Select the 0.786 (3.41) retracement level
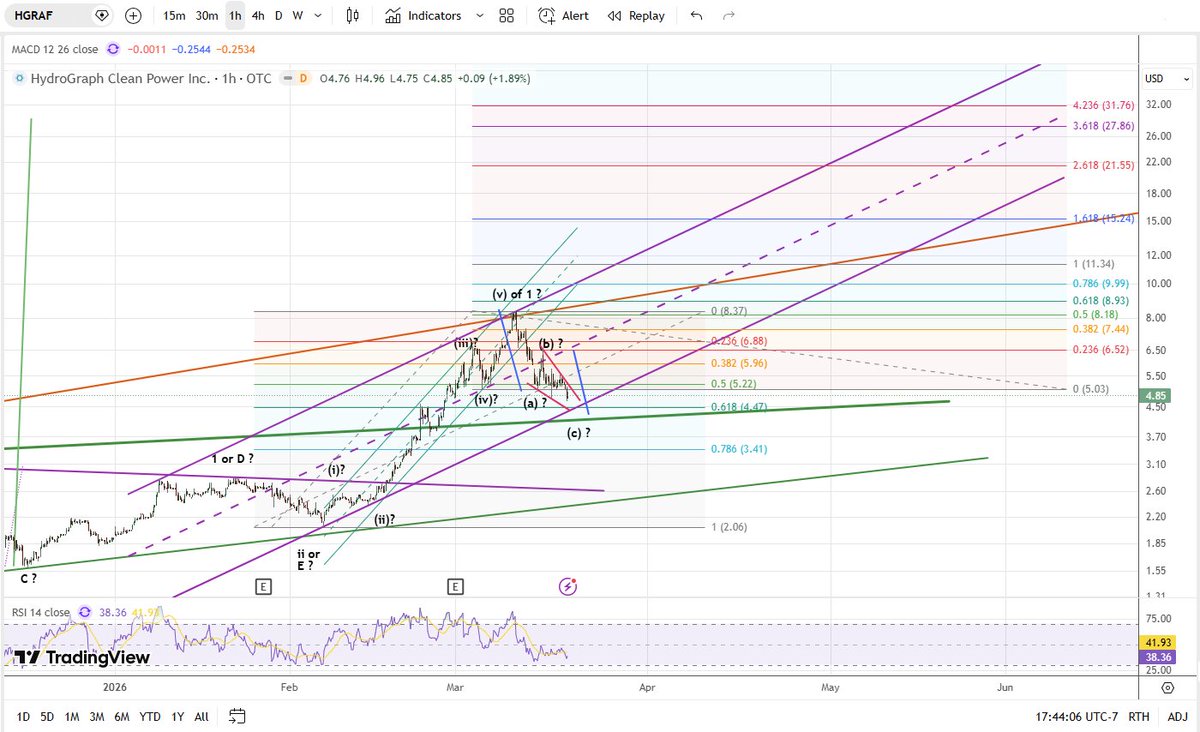Viewport: 1200px width, 732px height. 740,449
